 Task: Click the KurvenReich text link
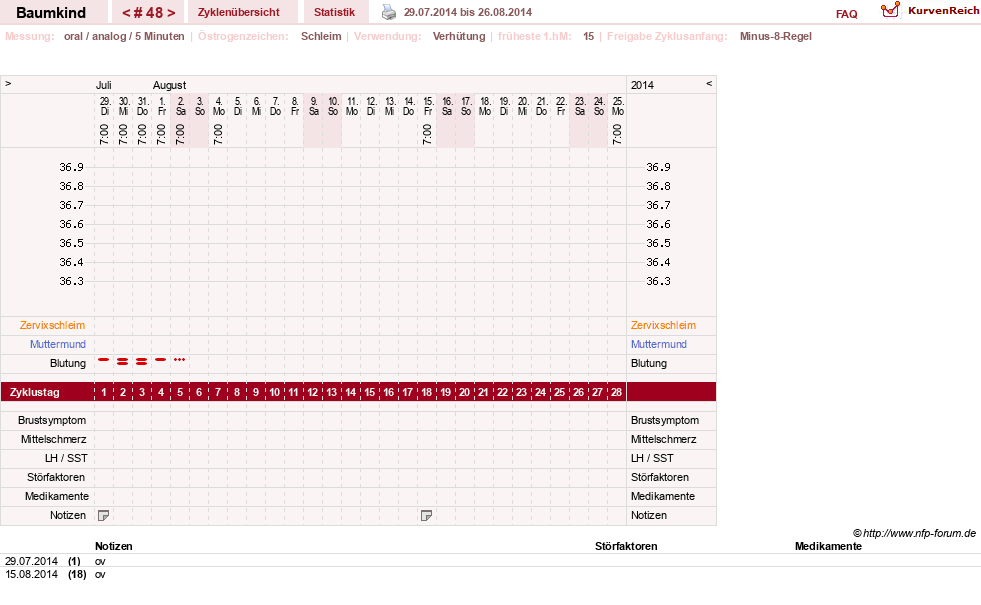coord(943,11)
